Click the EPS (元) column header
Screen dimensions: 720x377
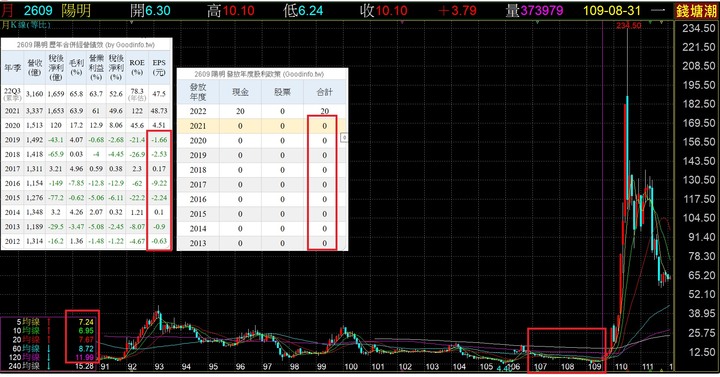click(159, 67)
